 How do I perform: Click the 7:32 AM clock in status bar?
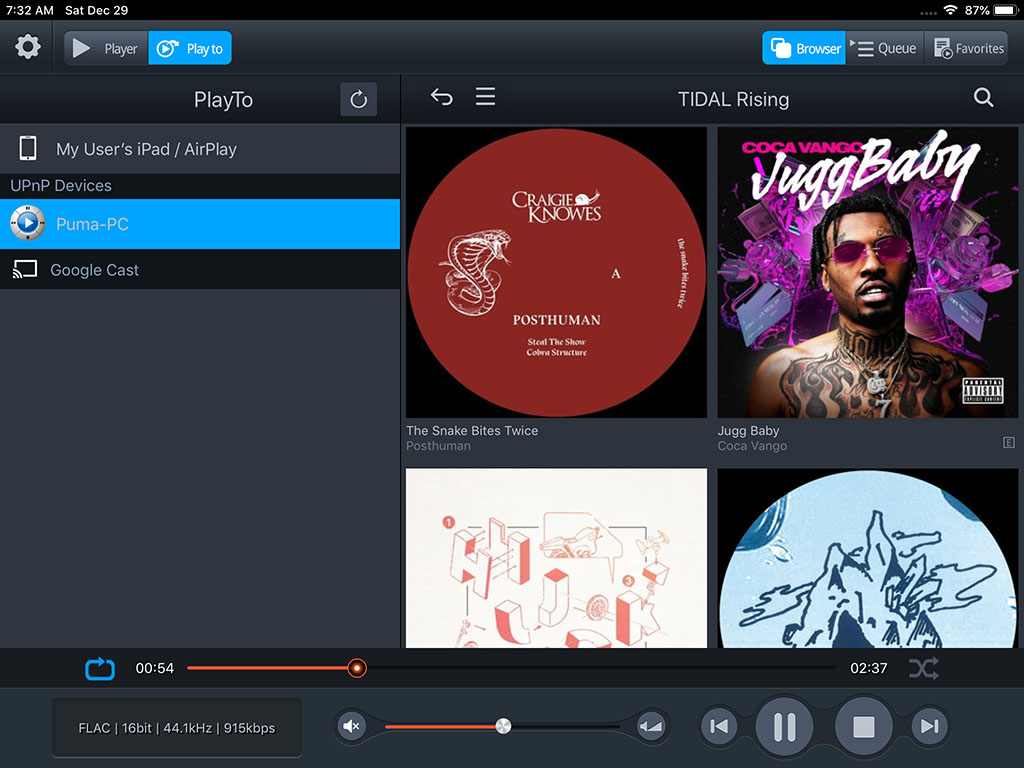click(x=30, y=10)
